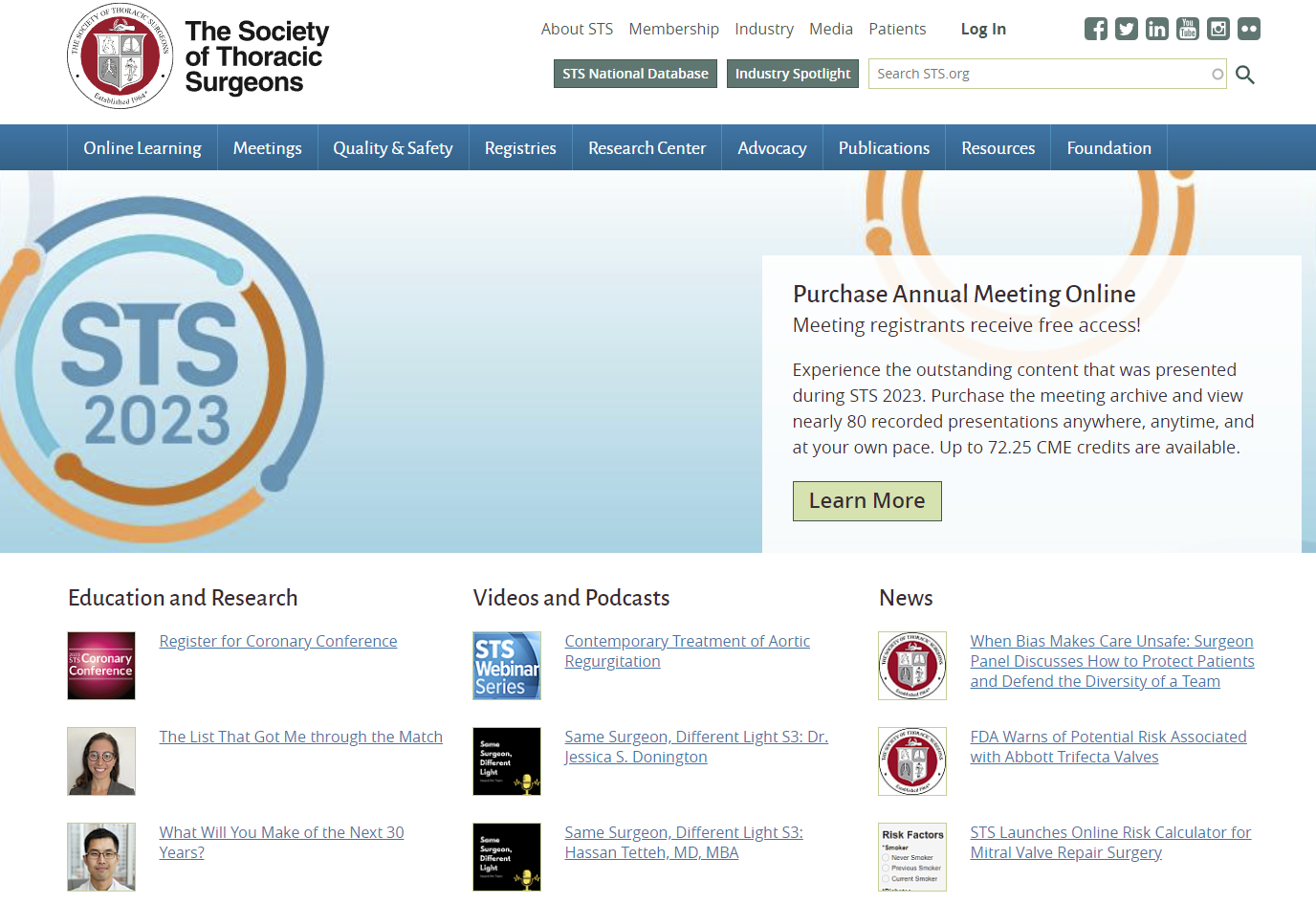Open STS Launches Online Risk Calculator link

click(x=1110, y=843)
